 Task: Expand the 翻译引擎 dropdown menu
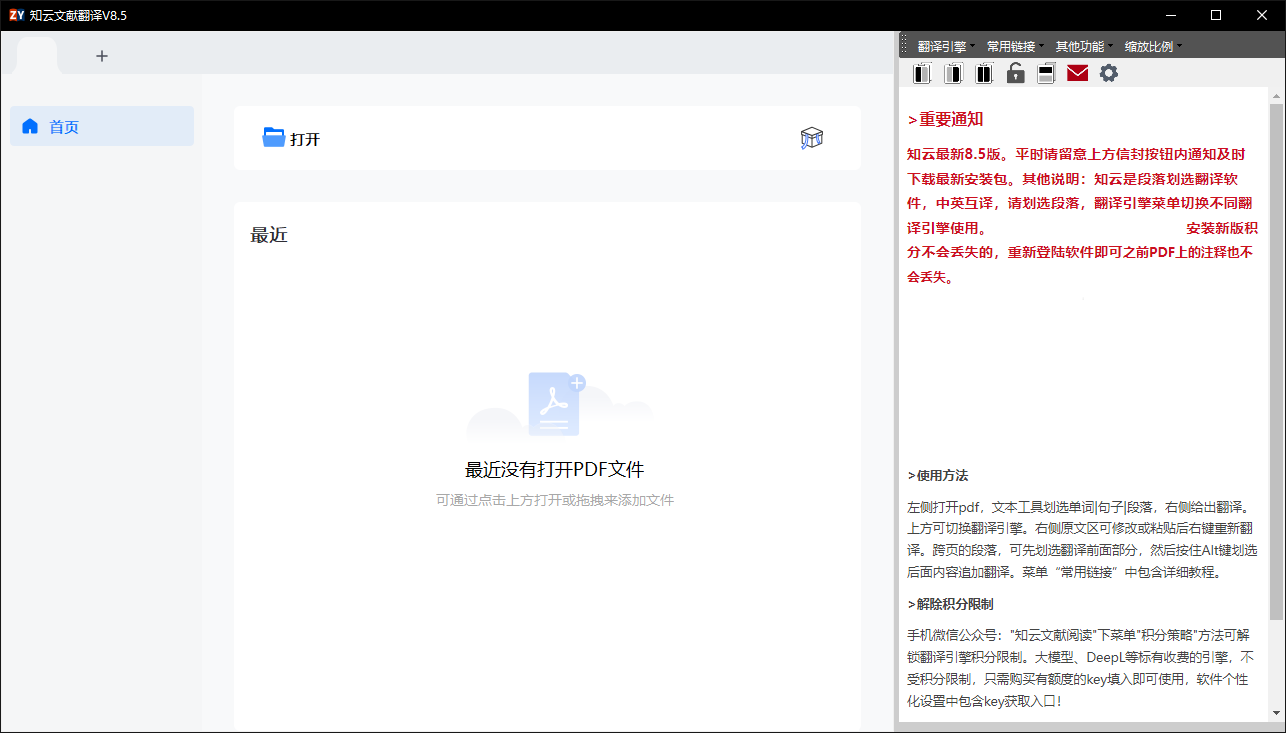[946, 46]
